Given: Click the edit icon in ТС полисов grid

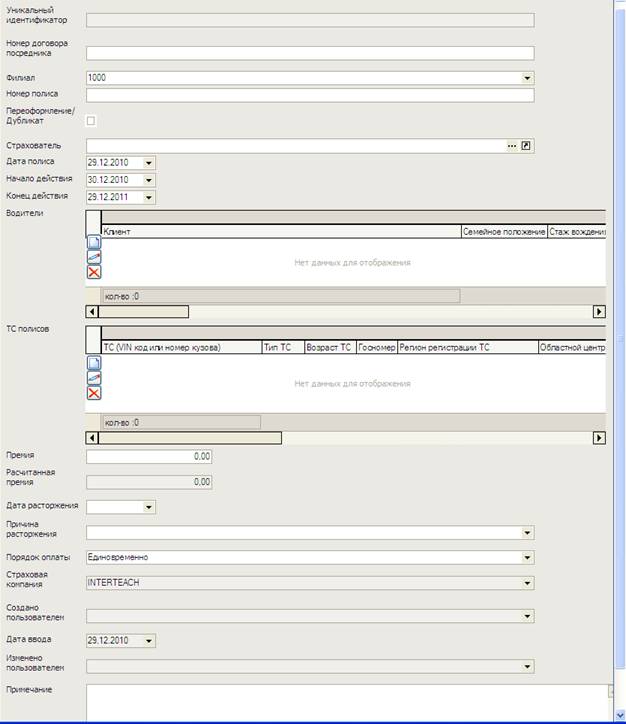Looking at the screenshot, I should click(x=94, y=378).
